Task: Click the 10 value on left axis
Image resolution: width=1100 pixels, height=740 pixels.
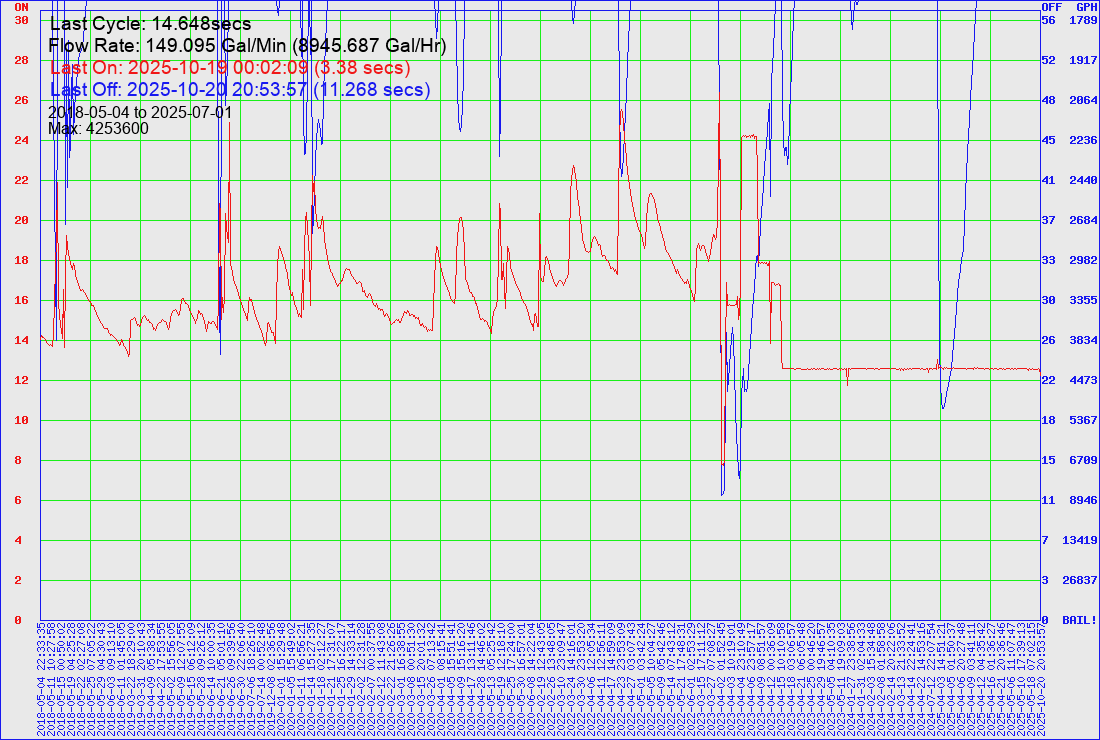Action: (x=21, y=420)
